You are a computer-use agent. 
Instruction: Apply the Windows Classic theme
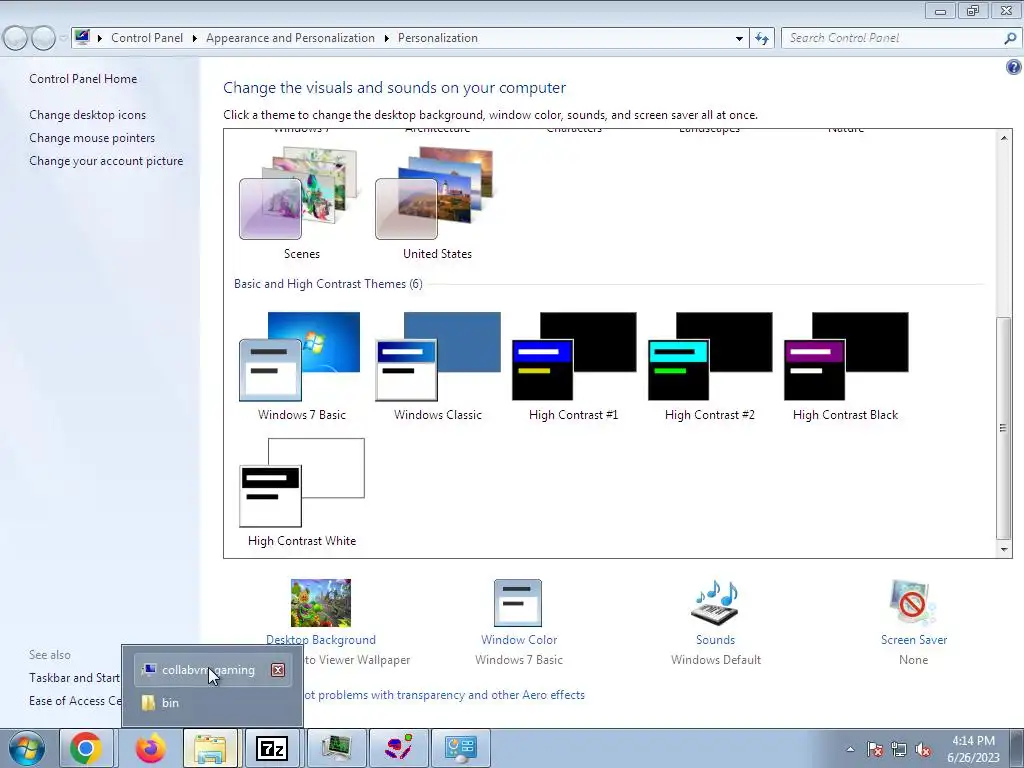click(438, 366)
